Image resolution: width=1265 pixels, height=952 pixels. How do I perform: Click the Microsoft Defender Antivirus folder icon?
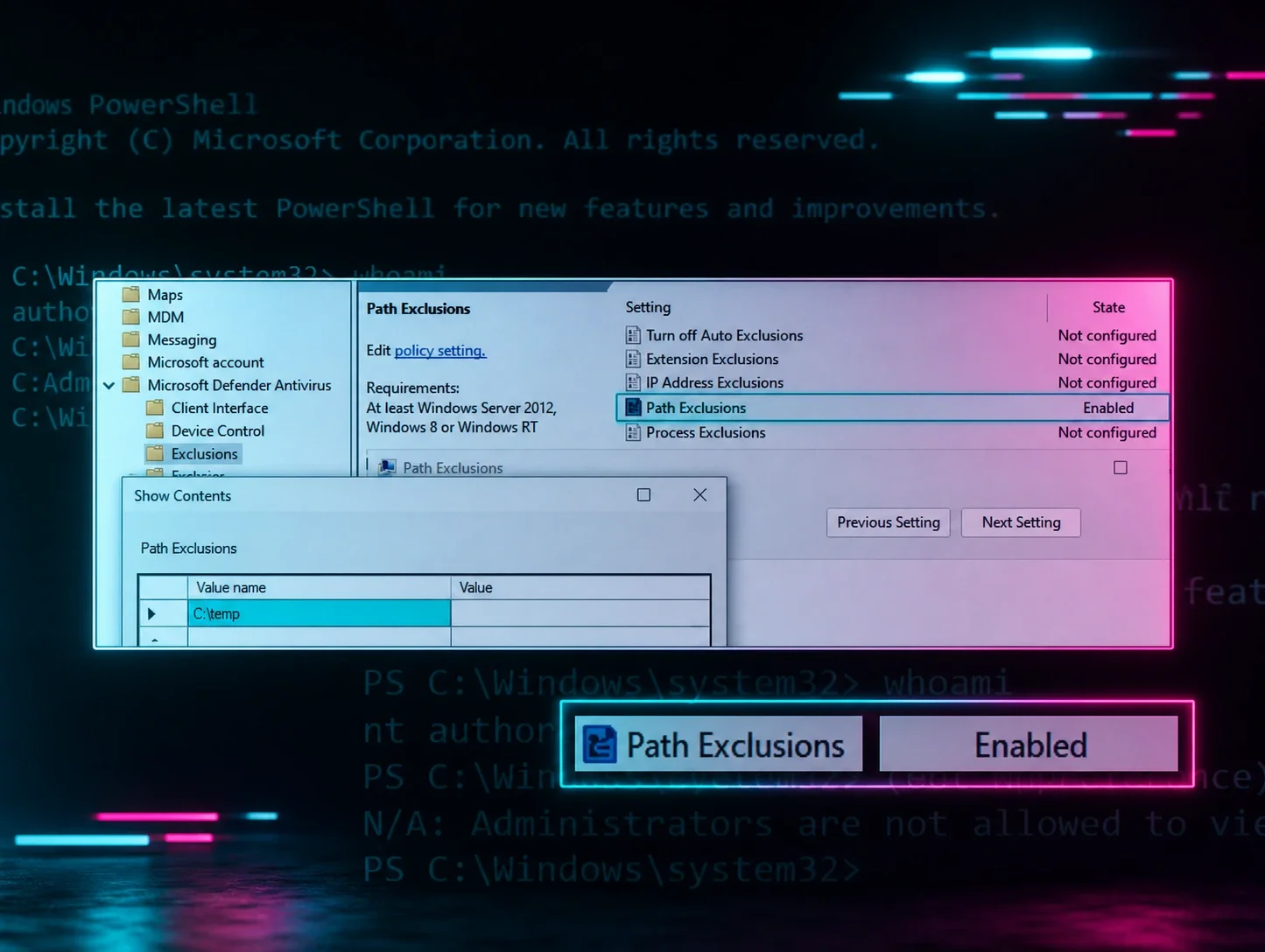[x=131, y=385]
